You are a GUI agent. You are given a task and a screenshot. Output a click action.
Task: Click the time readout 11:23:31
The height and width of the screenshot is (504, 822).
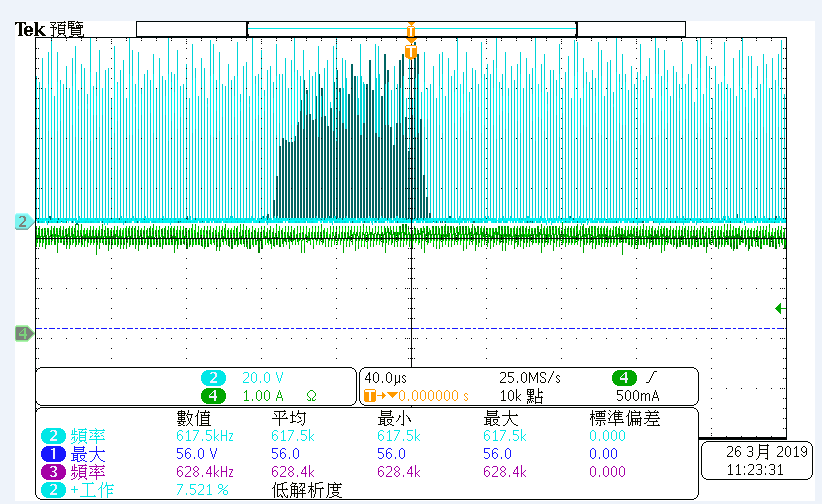tap(755, 470)
